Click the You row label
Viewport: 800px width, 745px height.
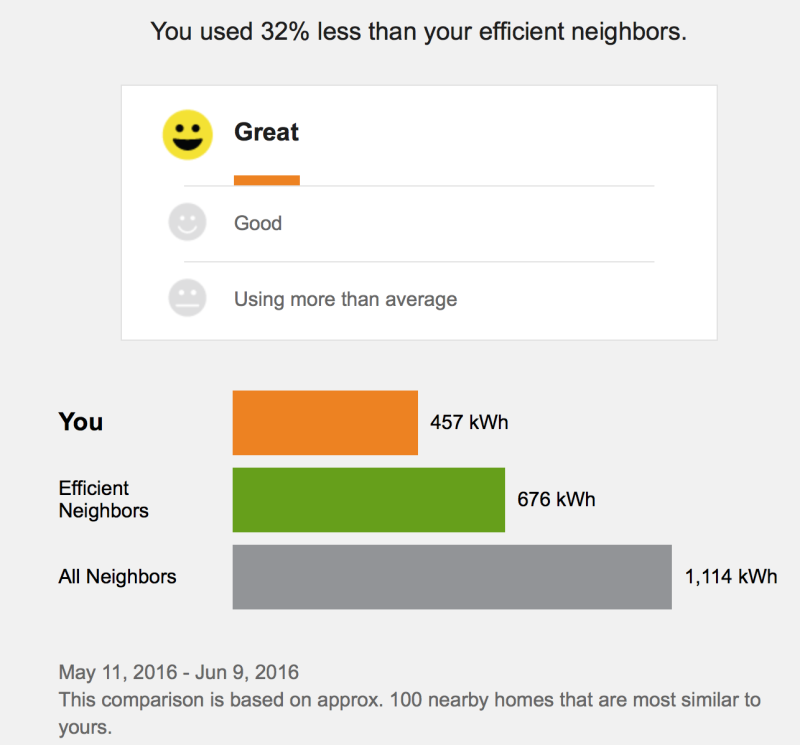81,422
